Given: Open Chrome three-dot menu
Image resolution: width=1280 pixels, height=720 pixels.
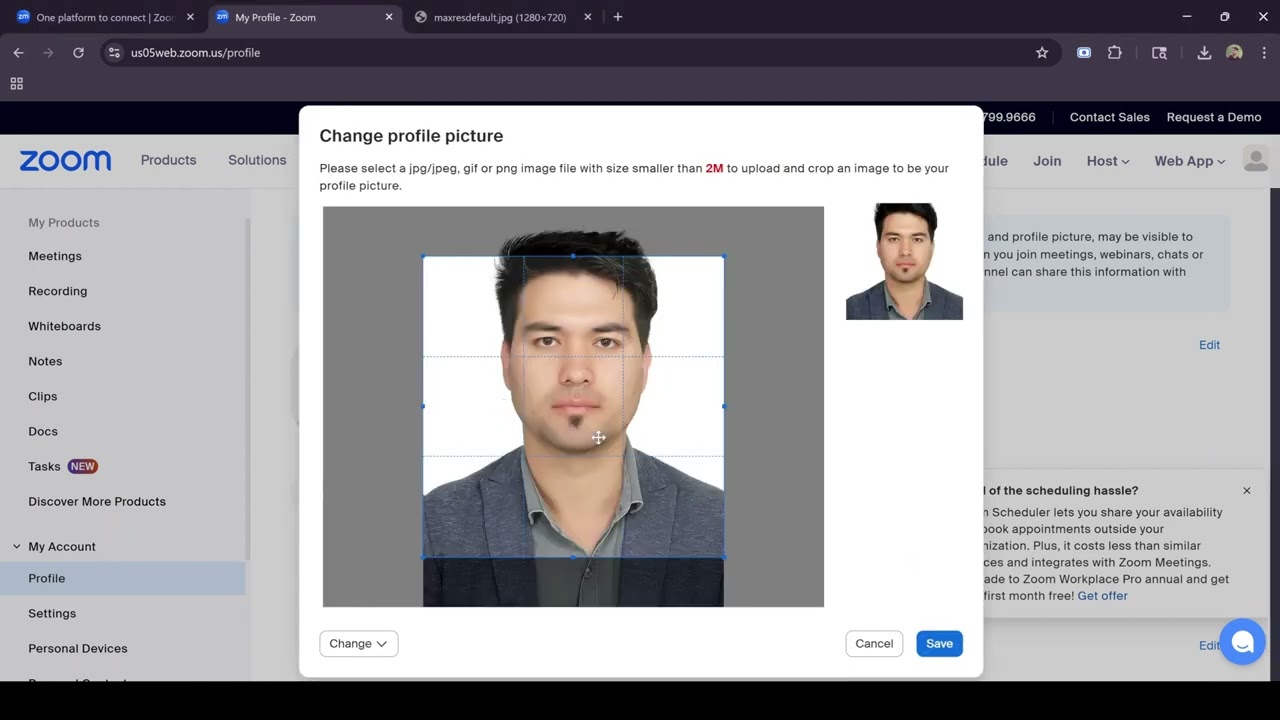Looking at the screenshot, I should 1264,53.
